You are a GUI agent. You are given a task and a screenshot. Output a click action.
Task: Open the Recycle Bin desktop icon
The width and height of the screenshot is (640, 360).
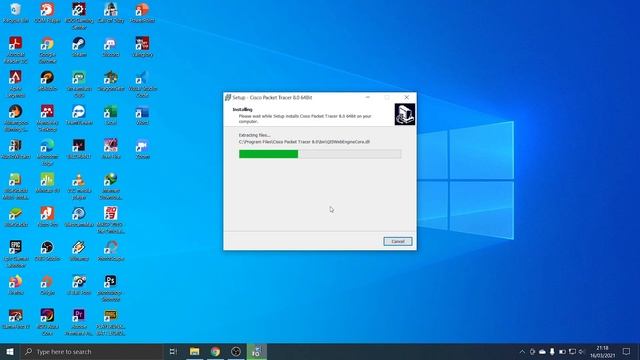tap(16, 13)
